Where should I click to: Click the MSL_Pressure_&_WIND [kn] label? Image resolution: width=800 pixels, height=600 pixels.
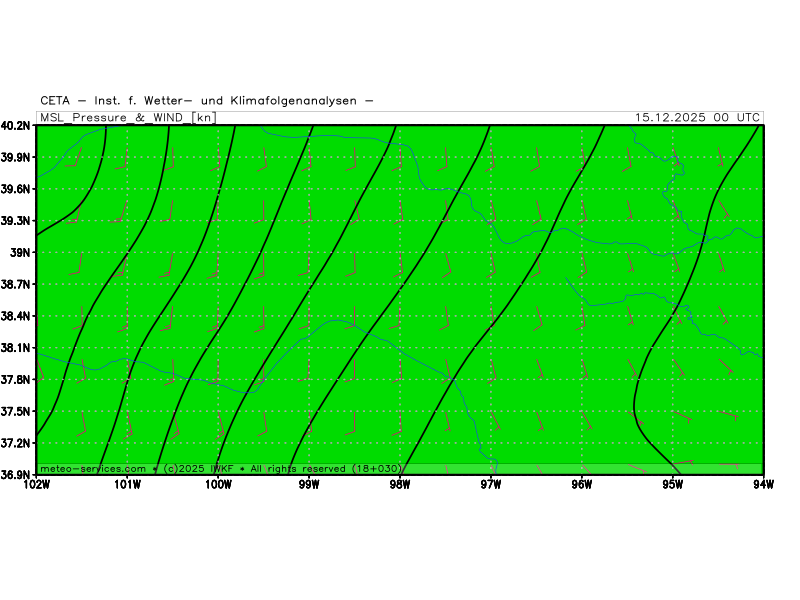126,117
